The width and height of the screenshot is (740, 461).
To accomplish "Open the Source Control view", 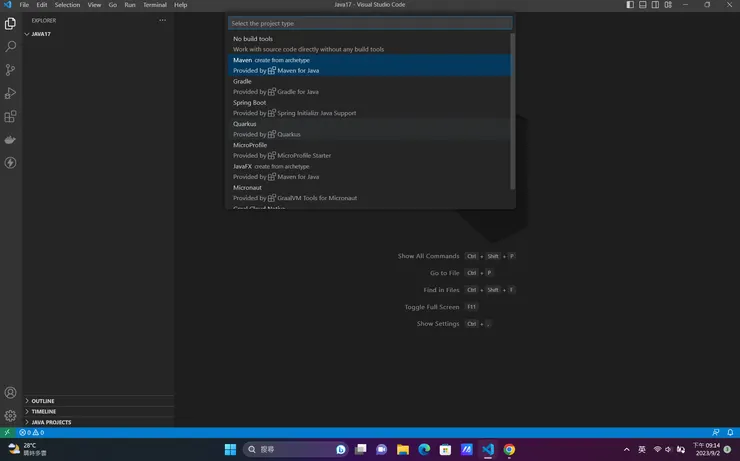I will click(x=11, y=70).
